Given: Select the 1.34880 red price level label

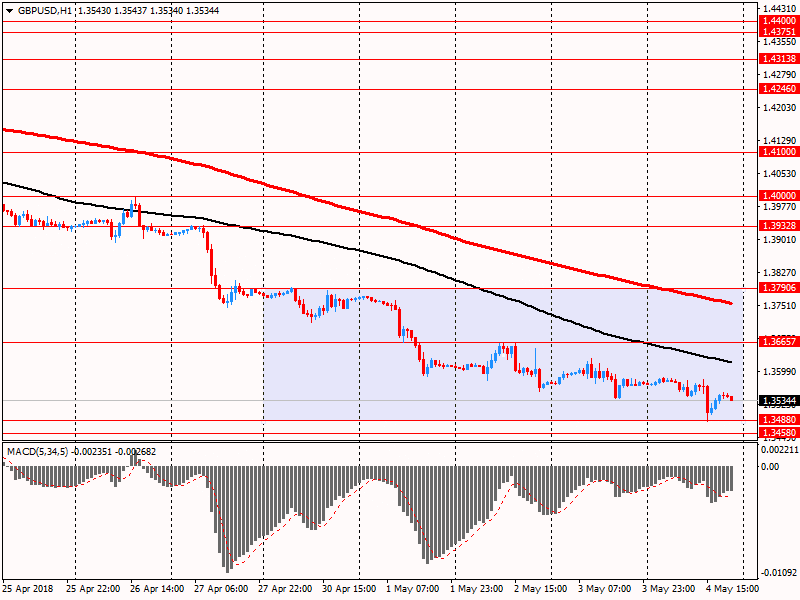Looking at the screenshot, I should tap(779, 420).
